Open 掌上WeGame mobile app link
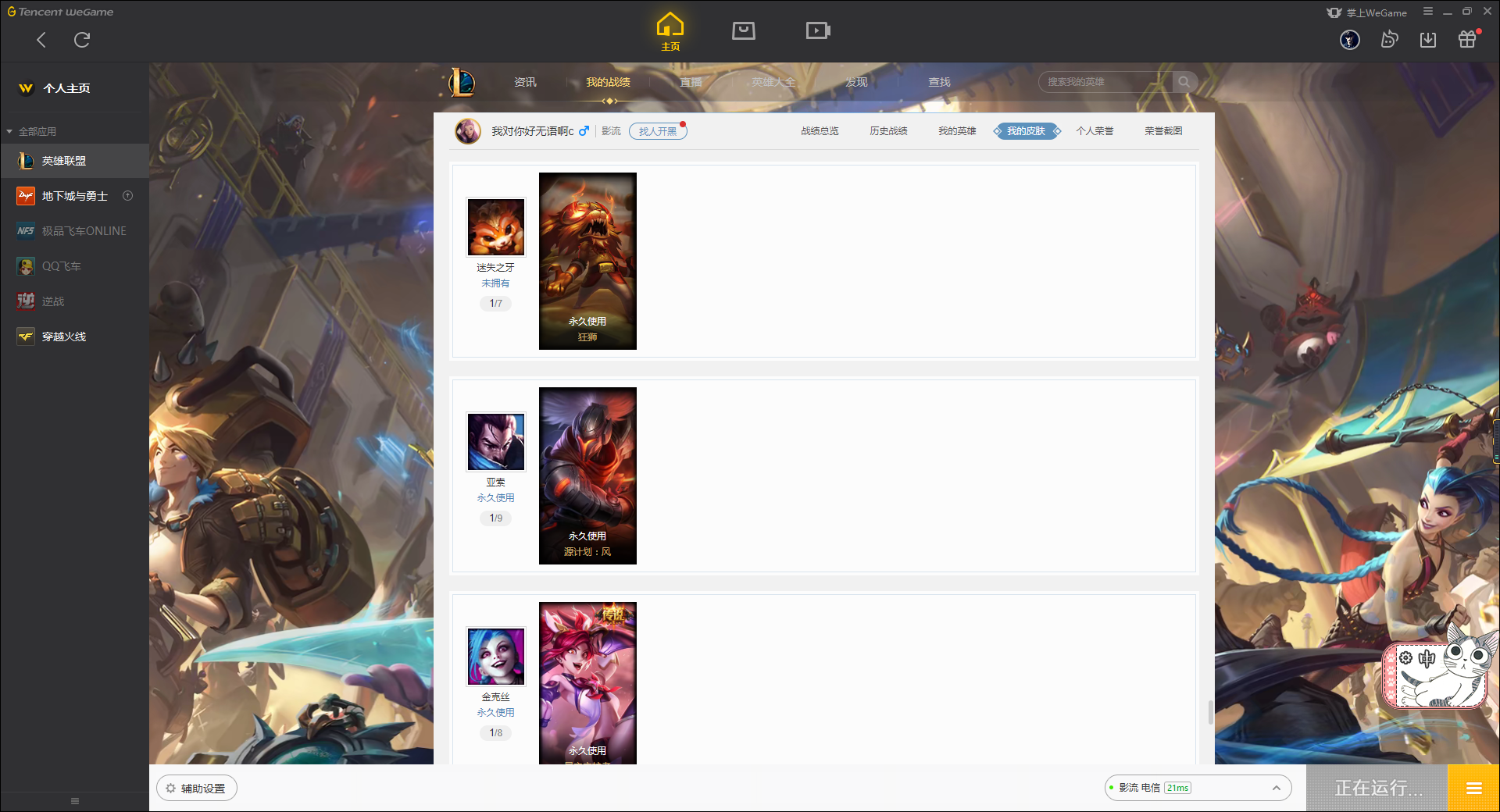Screen dimensions: 1500x812 pyautogui.click(x=1367, y=12)
